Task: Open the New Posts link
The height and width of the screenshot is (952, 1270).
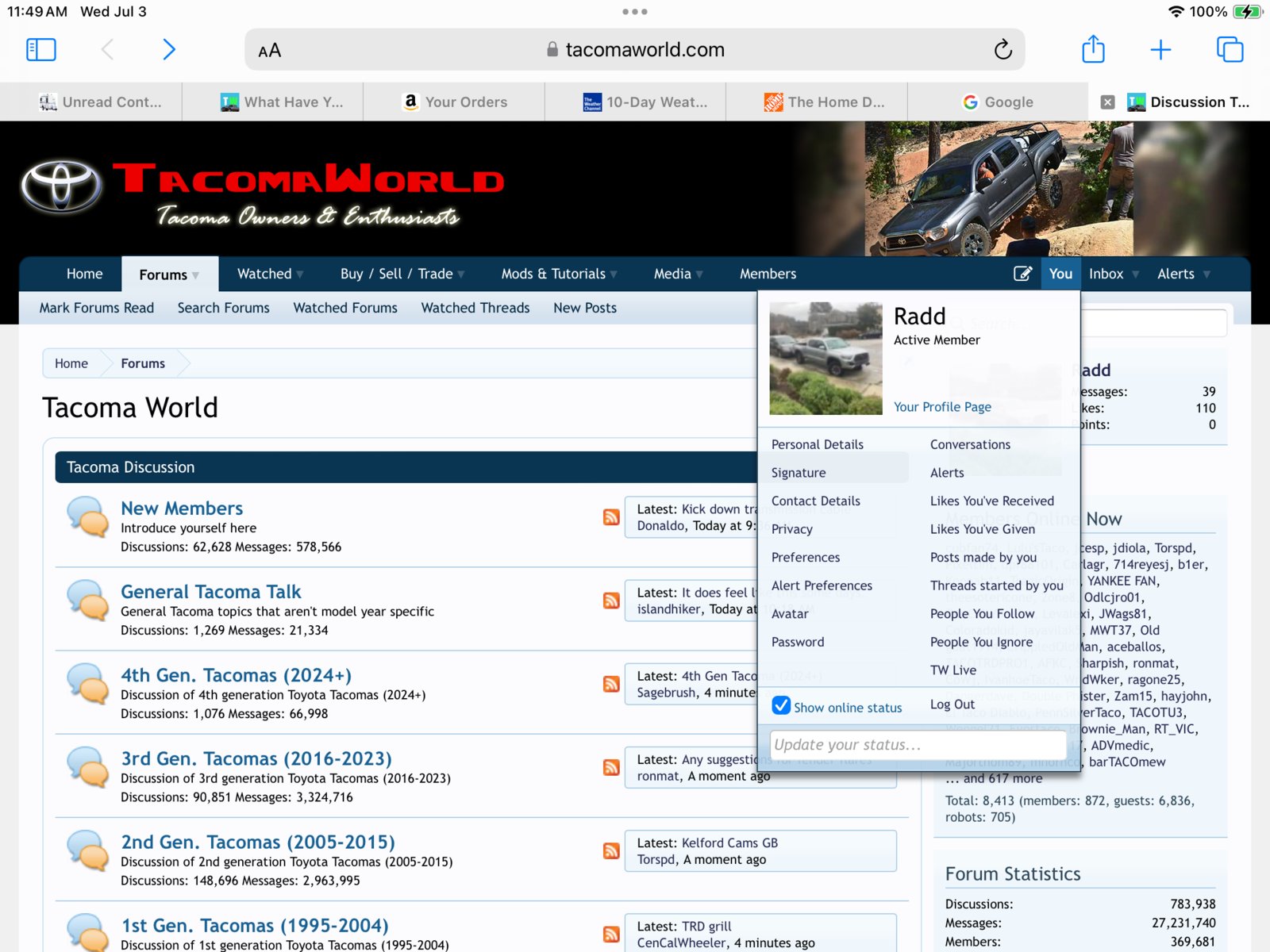Action: 585,308
